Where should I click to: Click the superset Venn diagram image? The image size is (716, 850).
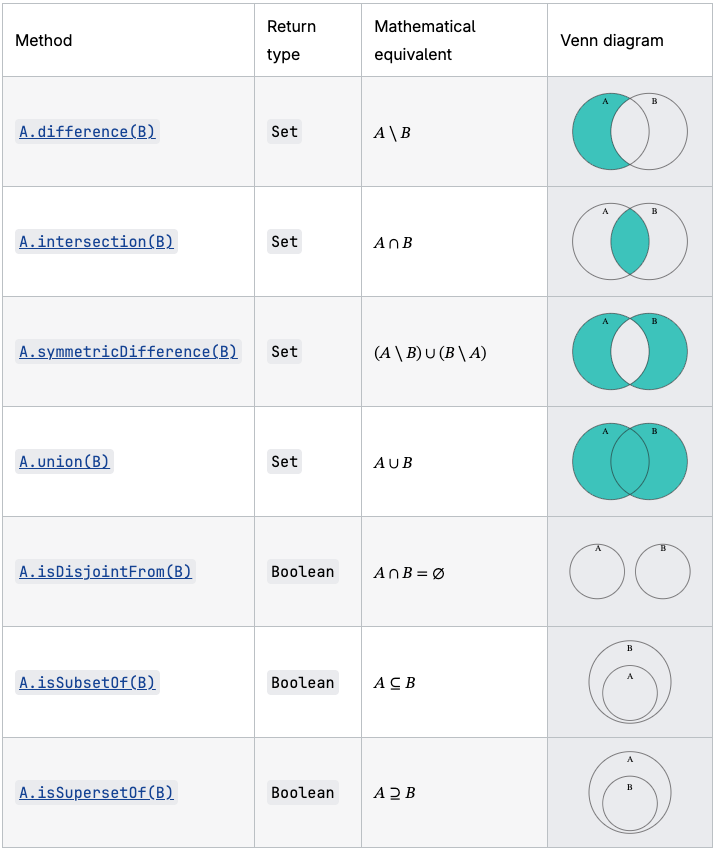(x=629, y=792)
